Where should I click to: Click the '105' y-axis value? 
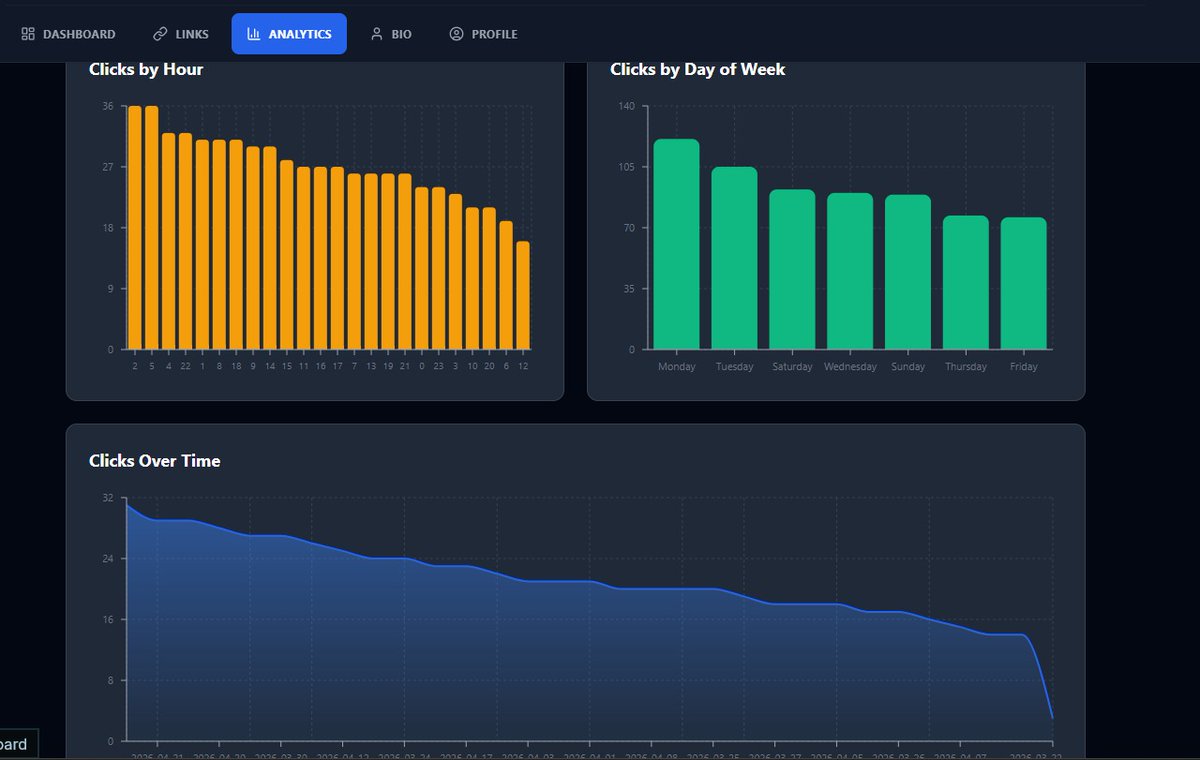pyautogui.click(x=626, y=167)
